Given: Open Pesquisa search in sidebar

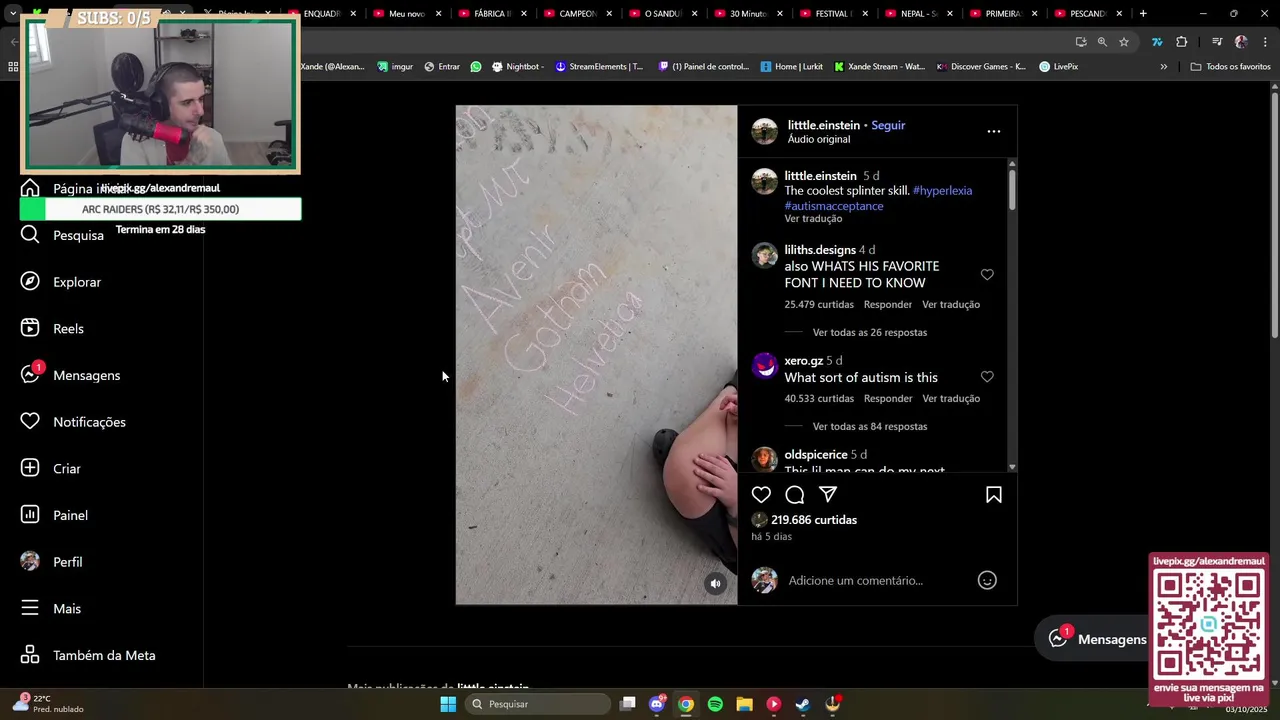Looking at the screenshot, I should 62,235.
